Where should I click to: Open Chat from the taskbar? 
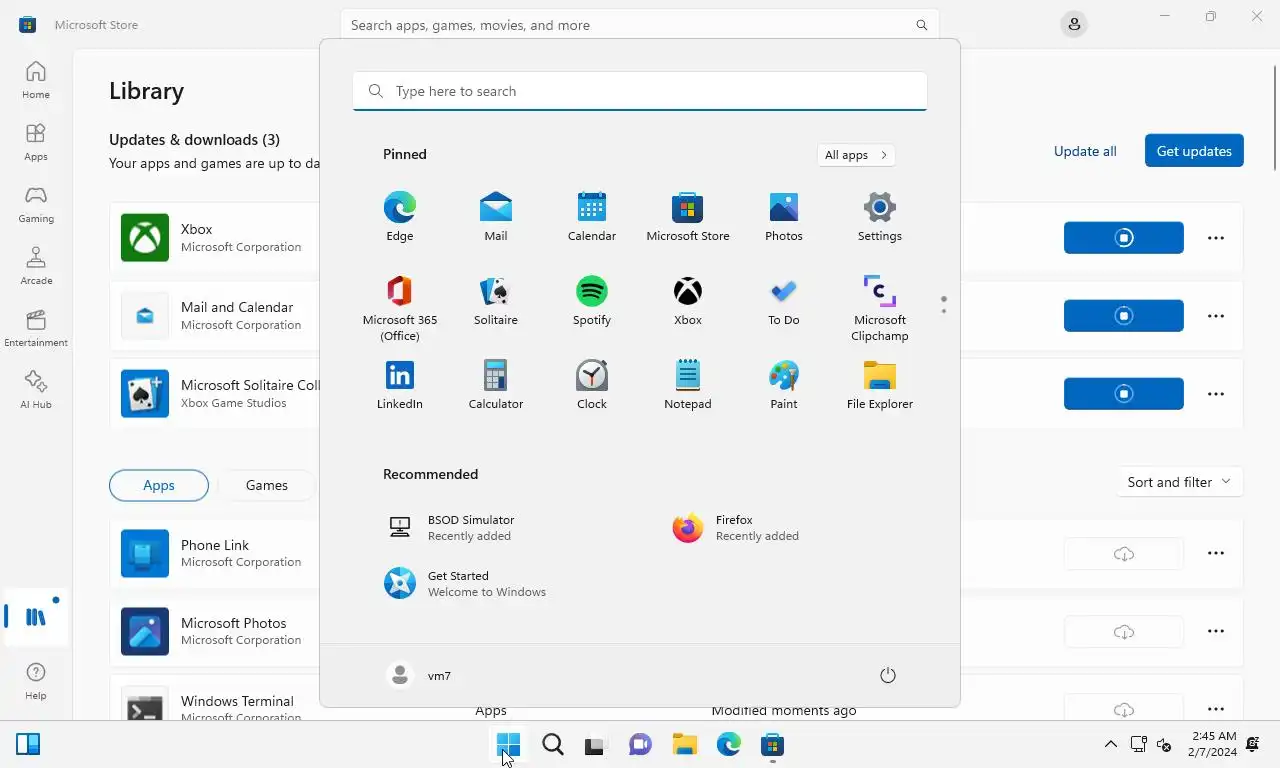[x=640, y=745]
